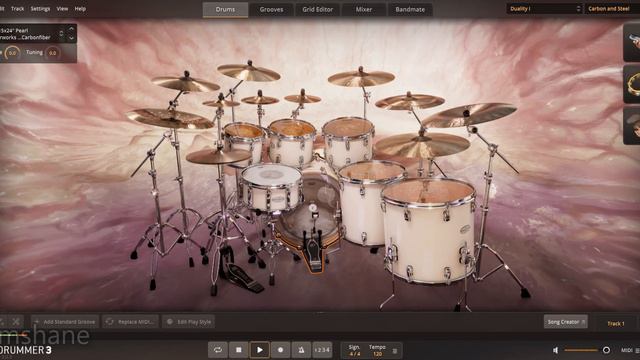The width and height of the screenshot is (640, 360).
Task: Select the tambourine percussion icon
Action: click(633, 84)
